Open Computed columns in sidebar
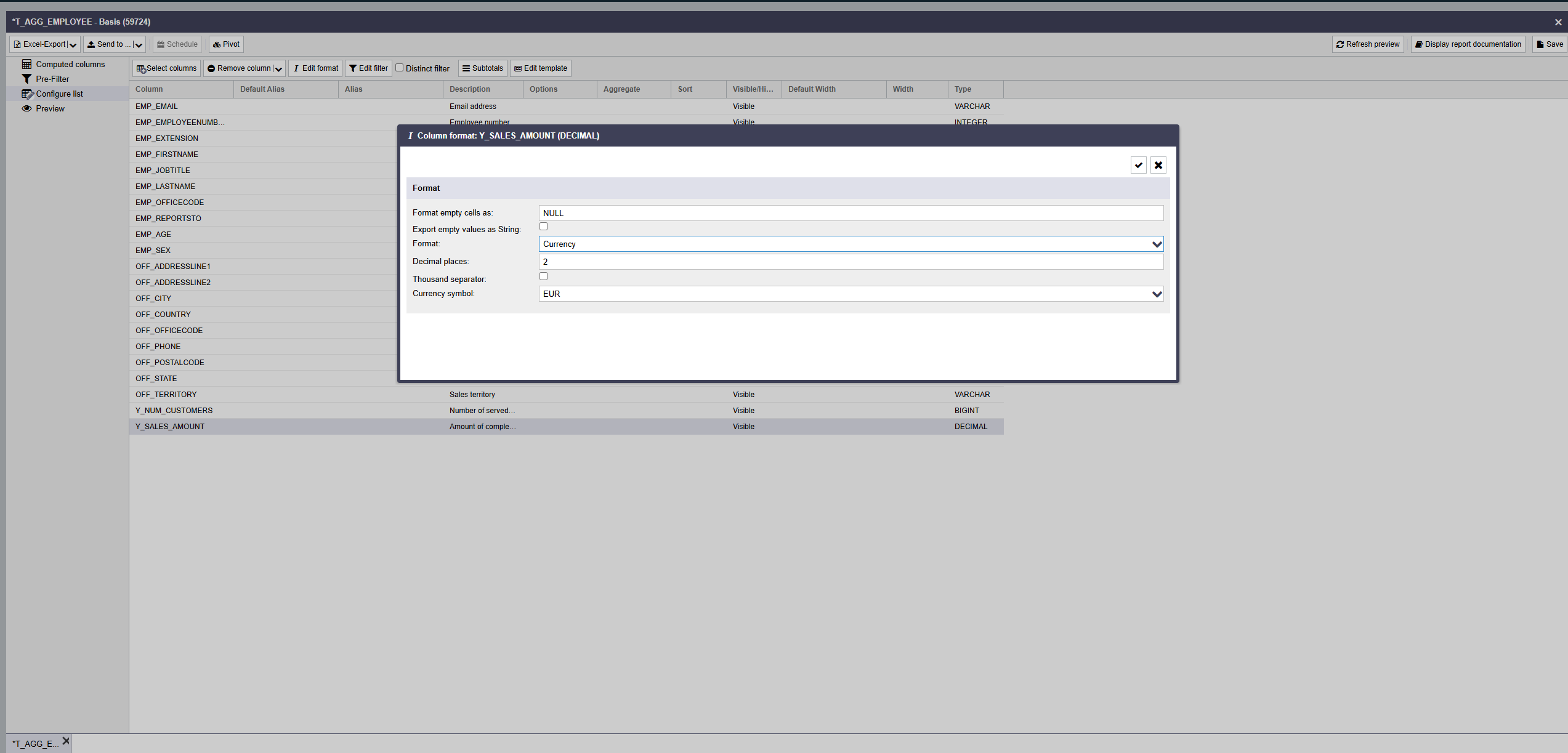The height and width of the screenshot is (753, 1568). pyautogui.click(x=70, y=64)
